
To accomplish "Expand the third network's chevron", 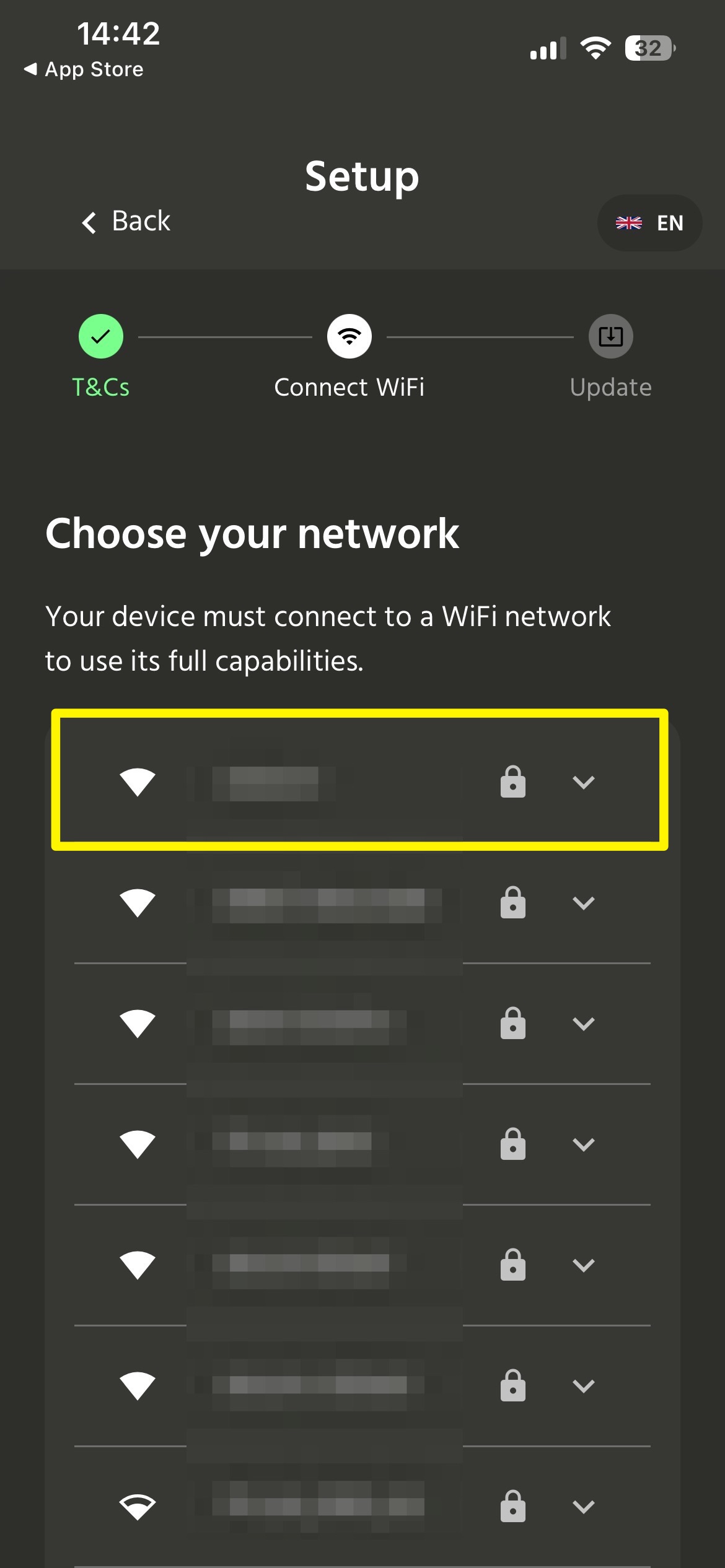I will click(x=584, y=1024).
